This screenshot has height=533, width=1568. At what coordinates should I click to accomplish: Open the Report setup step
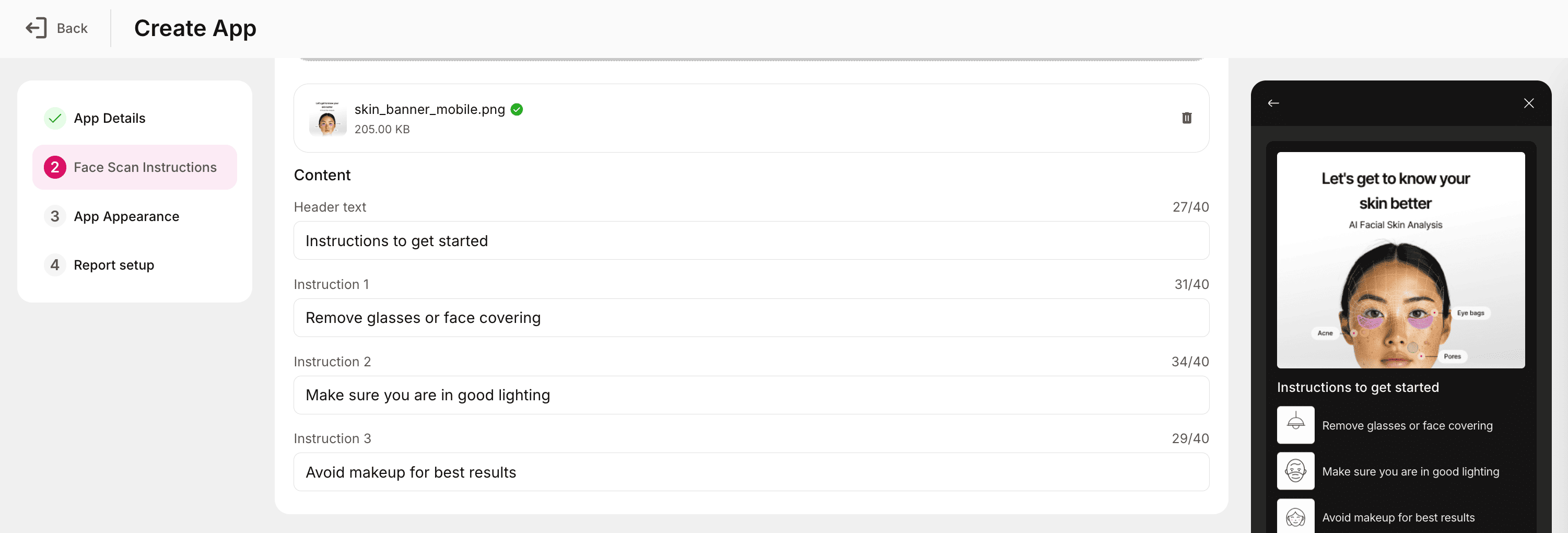click(114, 265)
